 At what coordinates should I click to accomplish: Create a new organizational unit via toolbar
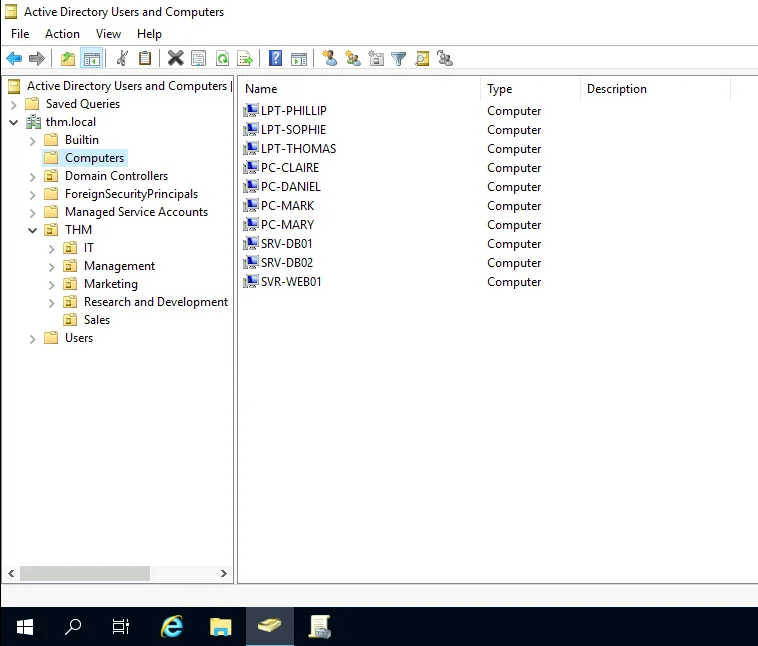pos(376,59)
